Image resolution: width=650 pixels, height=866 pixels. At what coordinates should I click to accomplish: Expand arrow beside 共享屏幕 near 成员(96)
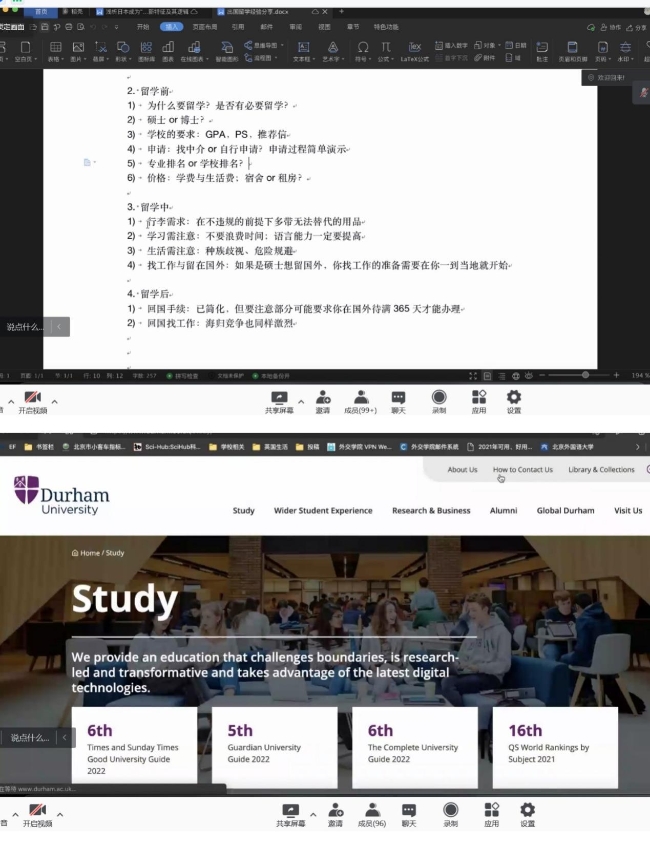click(313, 813)
